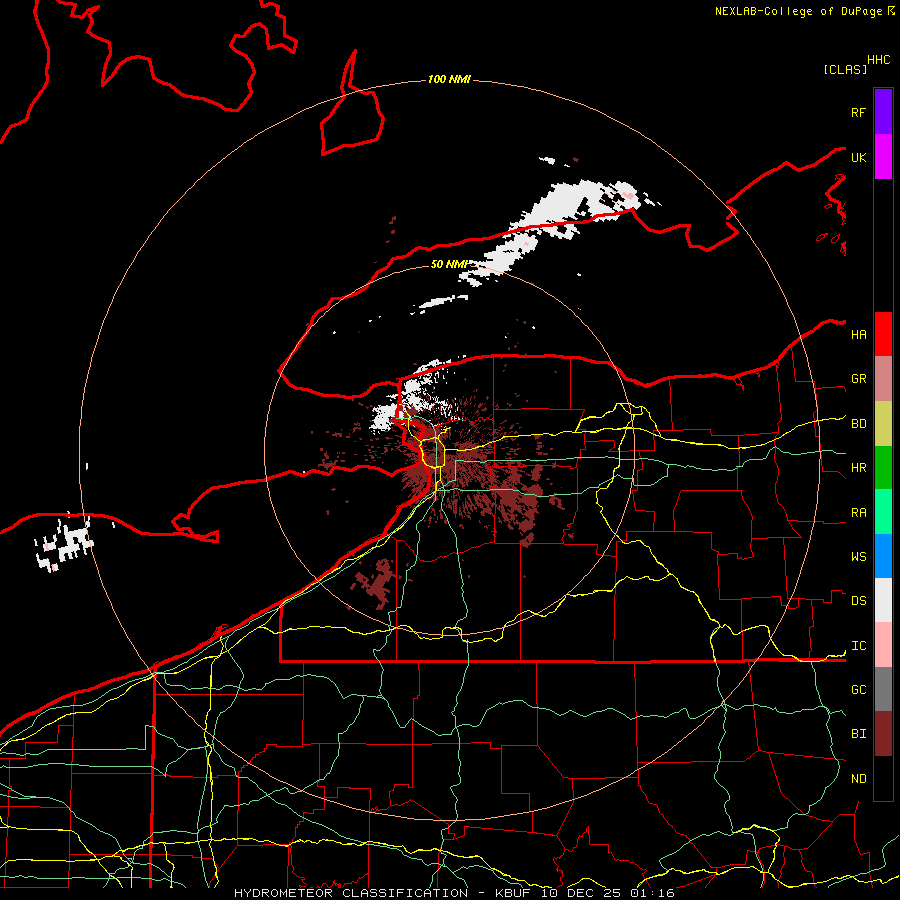The image size is (900, 900).
Task: Click the HHC product label
Action: click(878, 60)
